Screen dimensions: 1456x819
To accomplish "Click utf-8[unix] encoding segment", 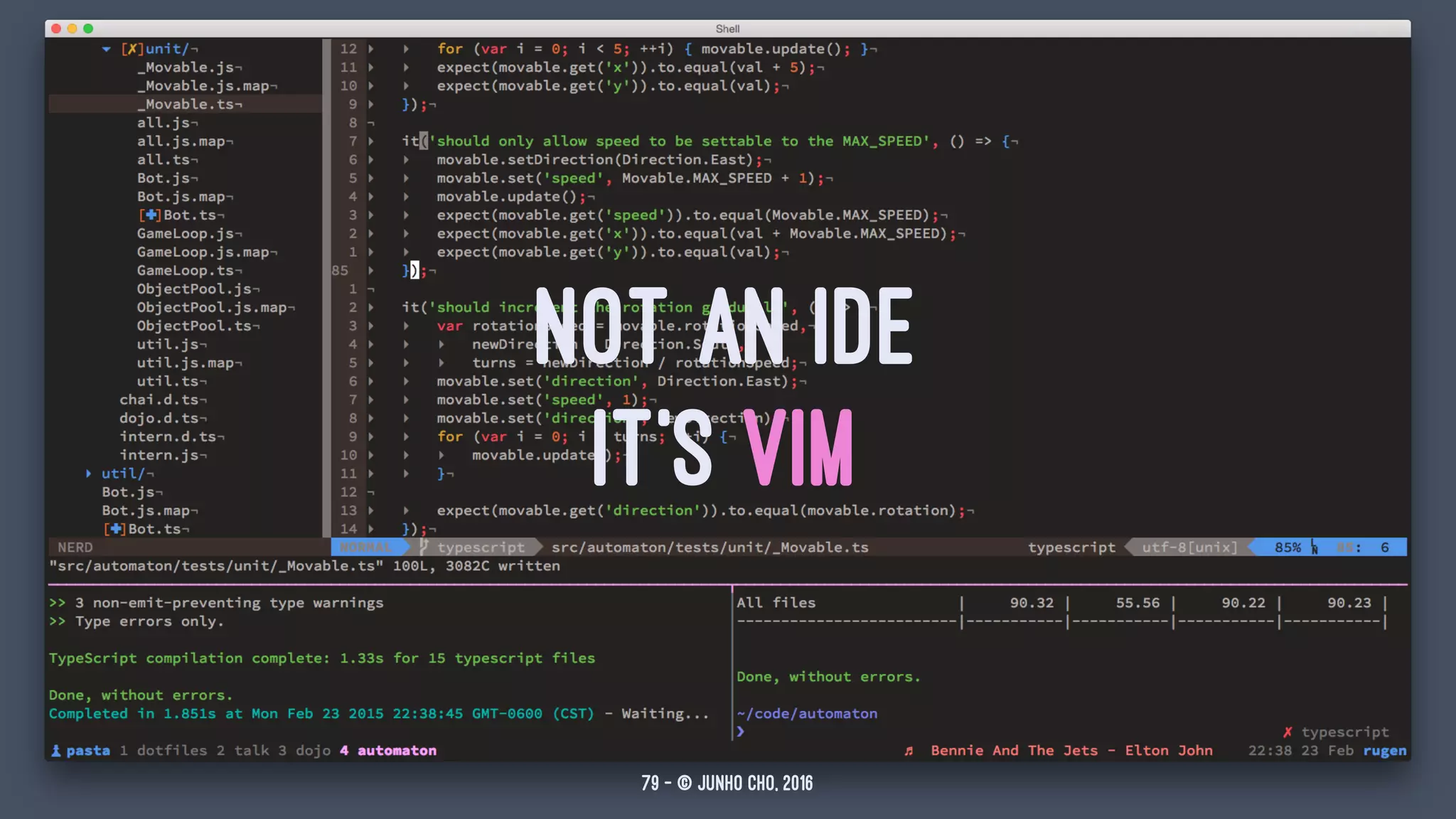I will 1189,547.
